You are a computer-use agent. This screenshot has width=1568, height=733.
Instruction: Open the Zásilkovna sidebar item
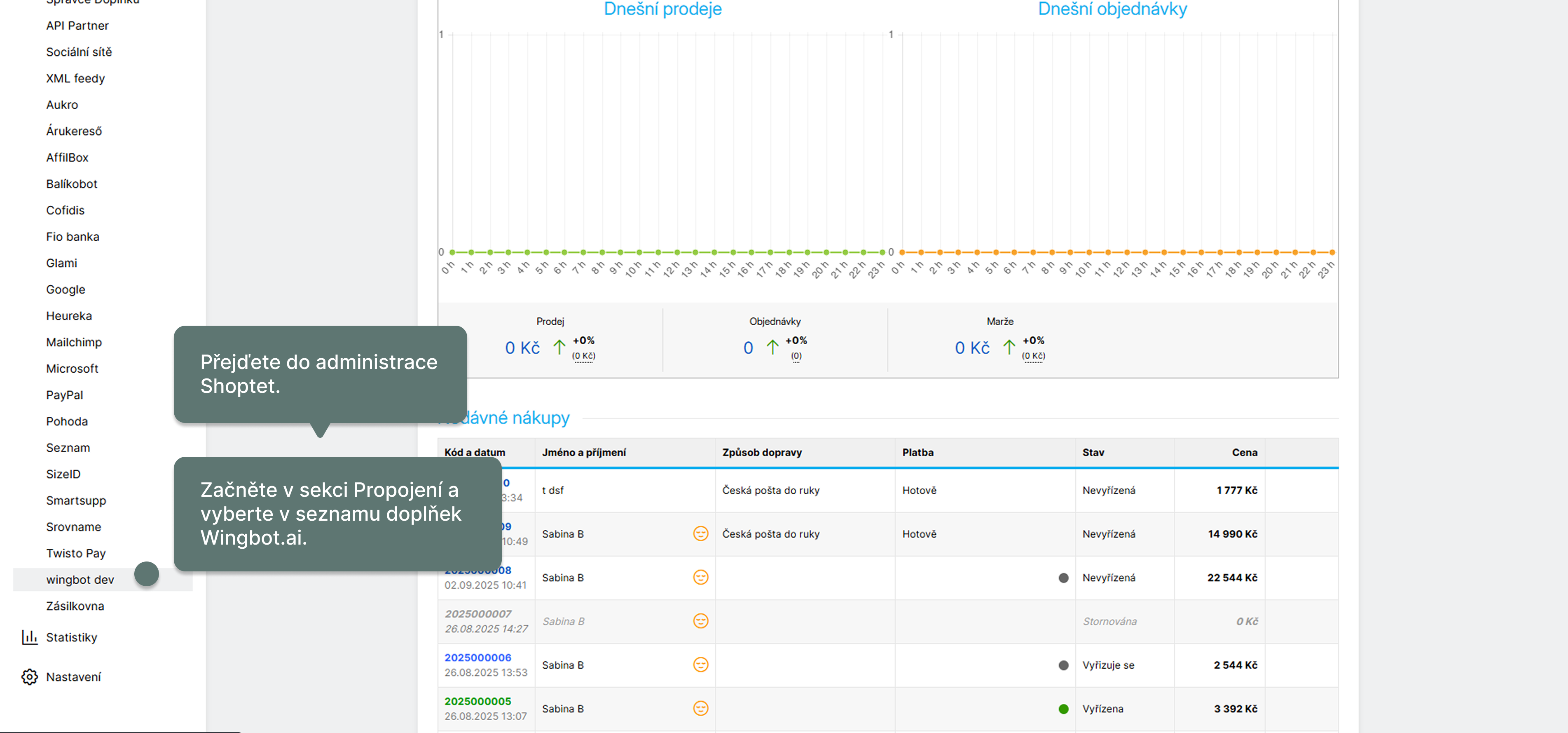coord(75,606)
